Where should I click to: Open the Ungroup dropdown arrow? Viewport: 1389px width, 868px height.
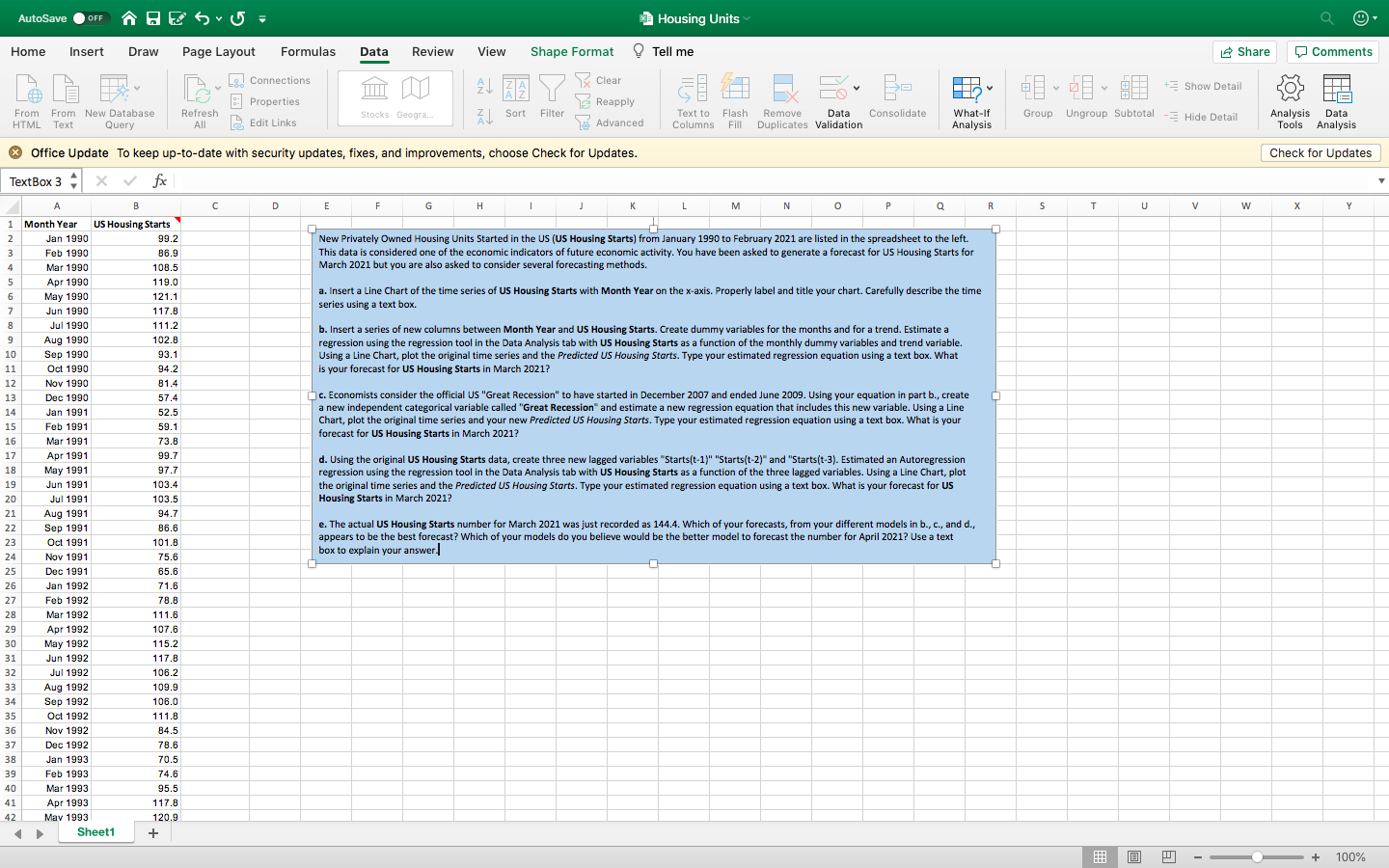1103,89
